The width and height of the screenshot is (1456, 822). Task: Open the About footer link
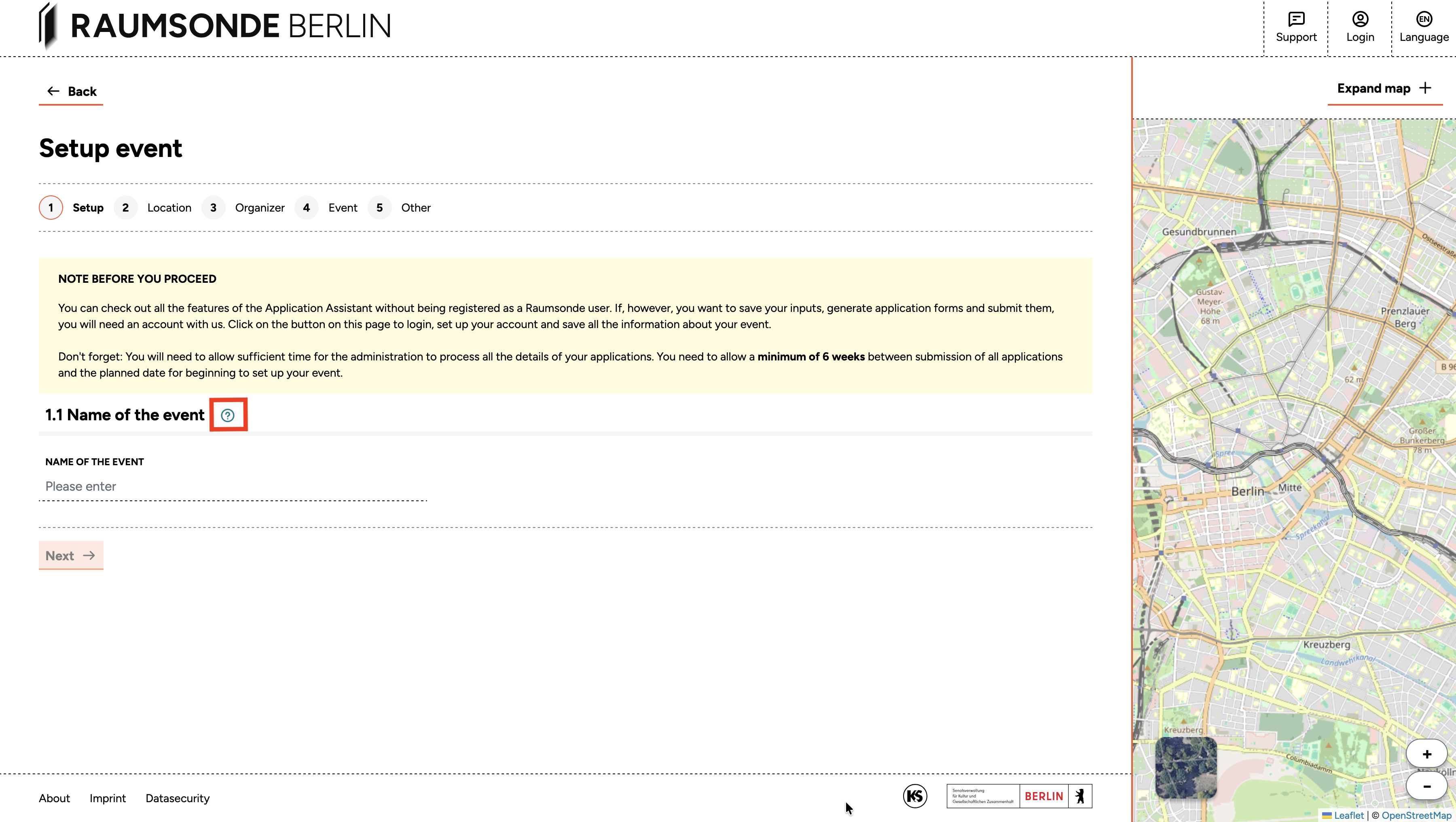coord(54,798)
